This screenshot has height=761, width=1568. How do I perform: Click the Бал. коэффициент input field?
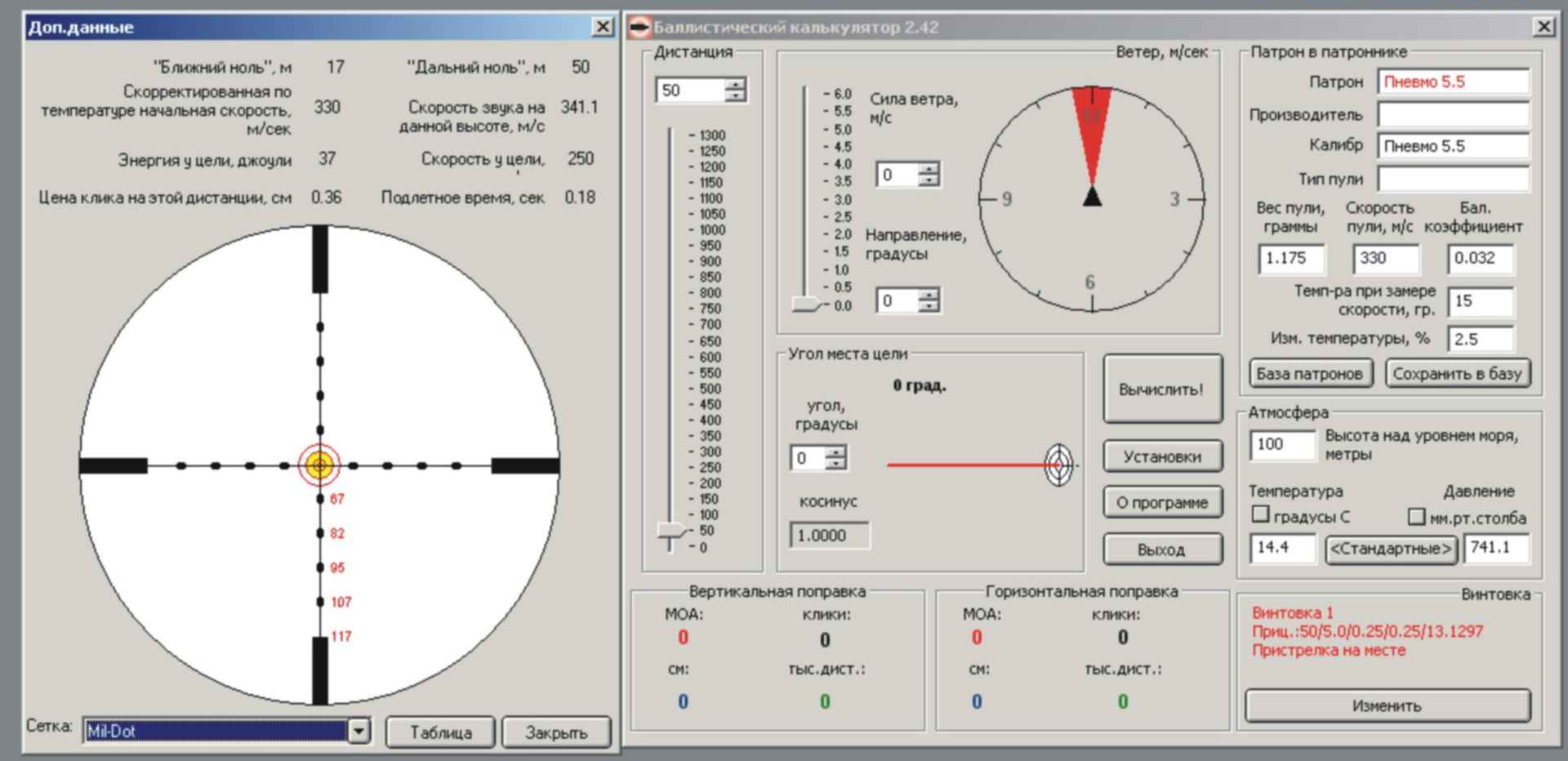(1480, 258)
